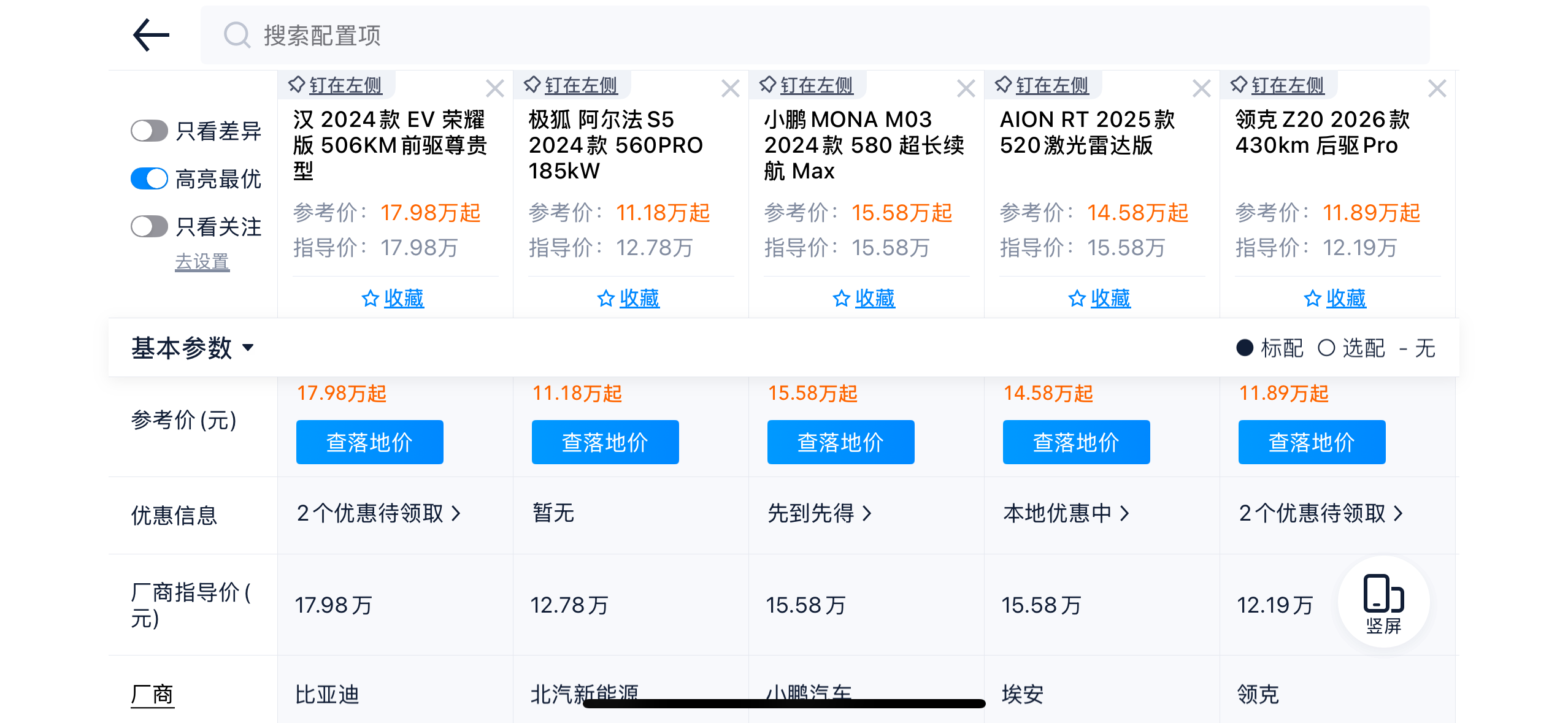Expand the 基本参数 section dropdown
Image resolution: width=1568 pixels, height=723 pixels.
point(192,348)
